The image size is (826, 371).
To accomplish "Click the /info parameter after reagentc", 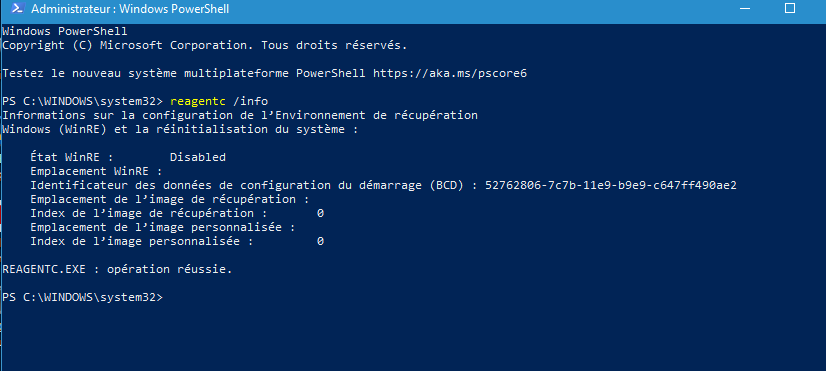I will pyautogui.click(x=251, y=101).
